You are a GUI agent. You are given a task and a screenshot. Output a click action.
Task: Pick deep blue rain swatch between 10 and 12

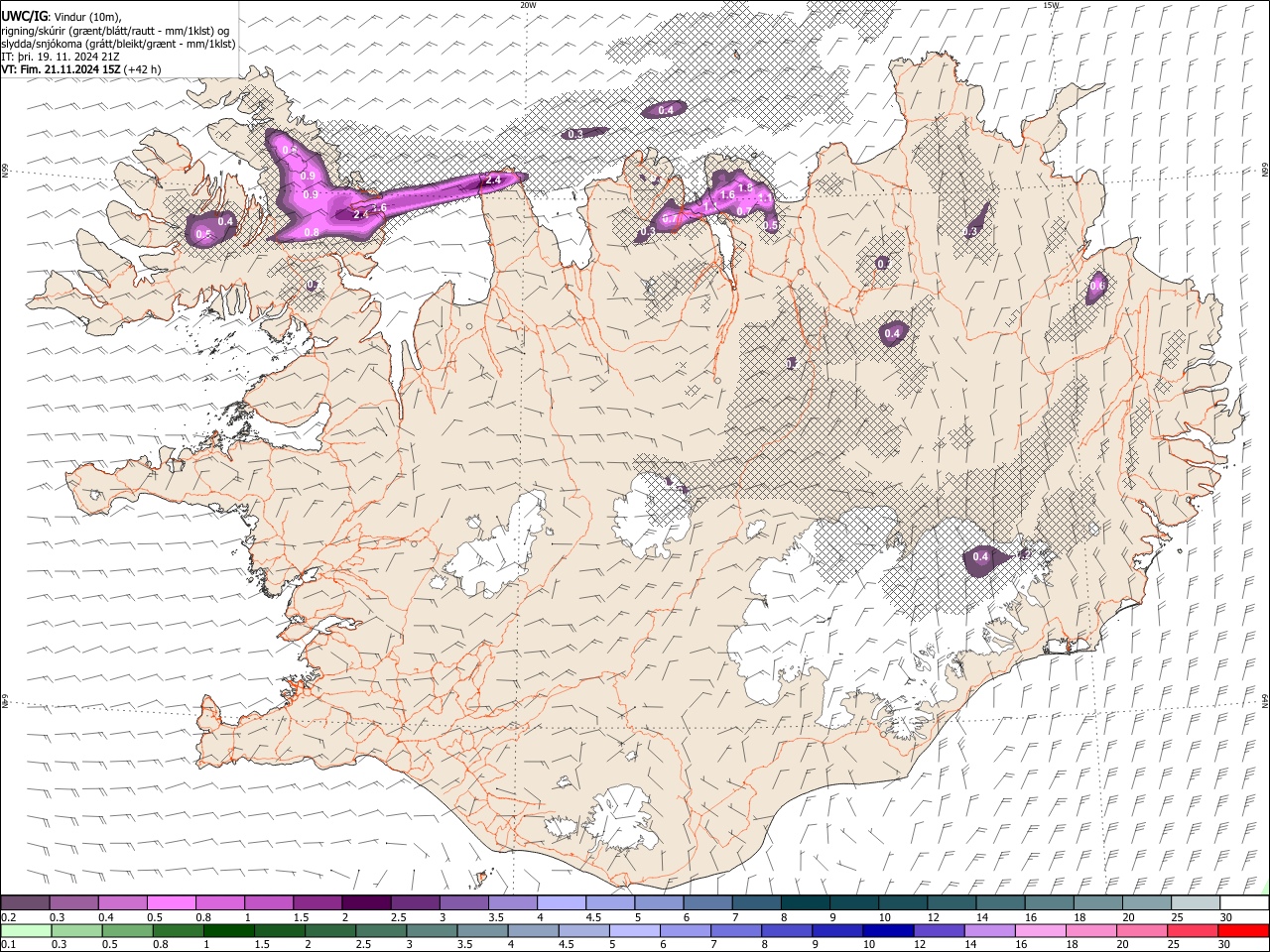(888, 930)
